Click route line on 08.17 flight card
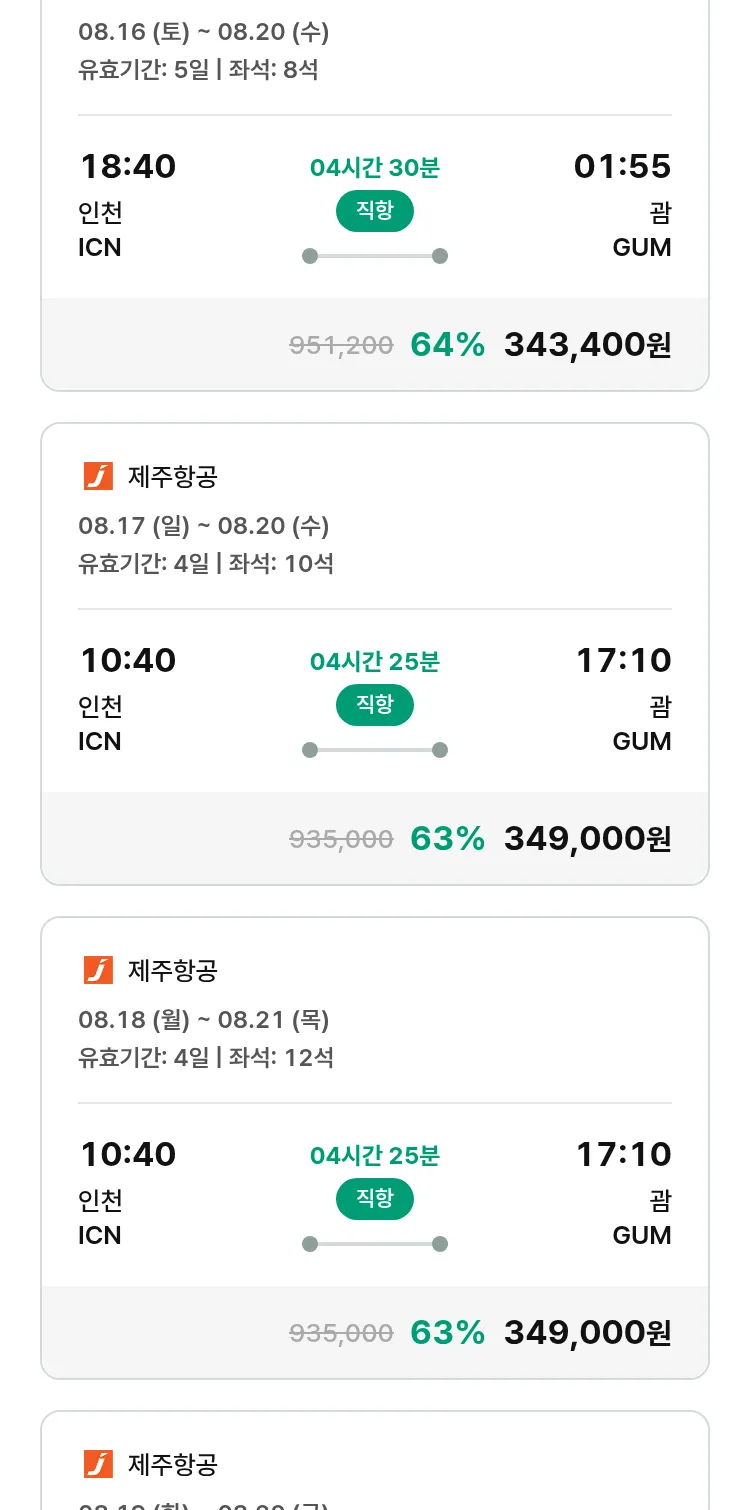This screenshot has height=1510, width=750. pos(374,750)
